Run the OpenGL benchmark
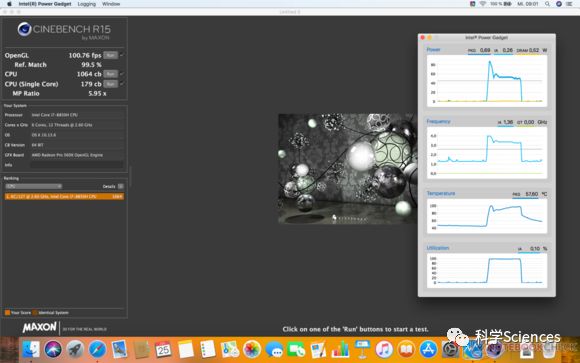 [x=110, y=55]
